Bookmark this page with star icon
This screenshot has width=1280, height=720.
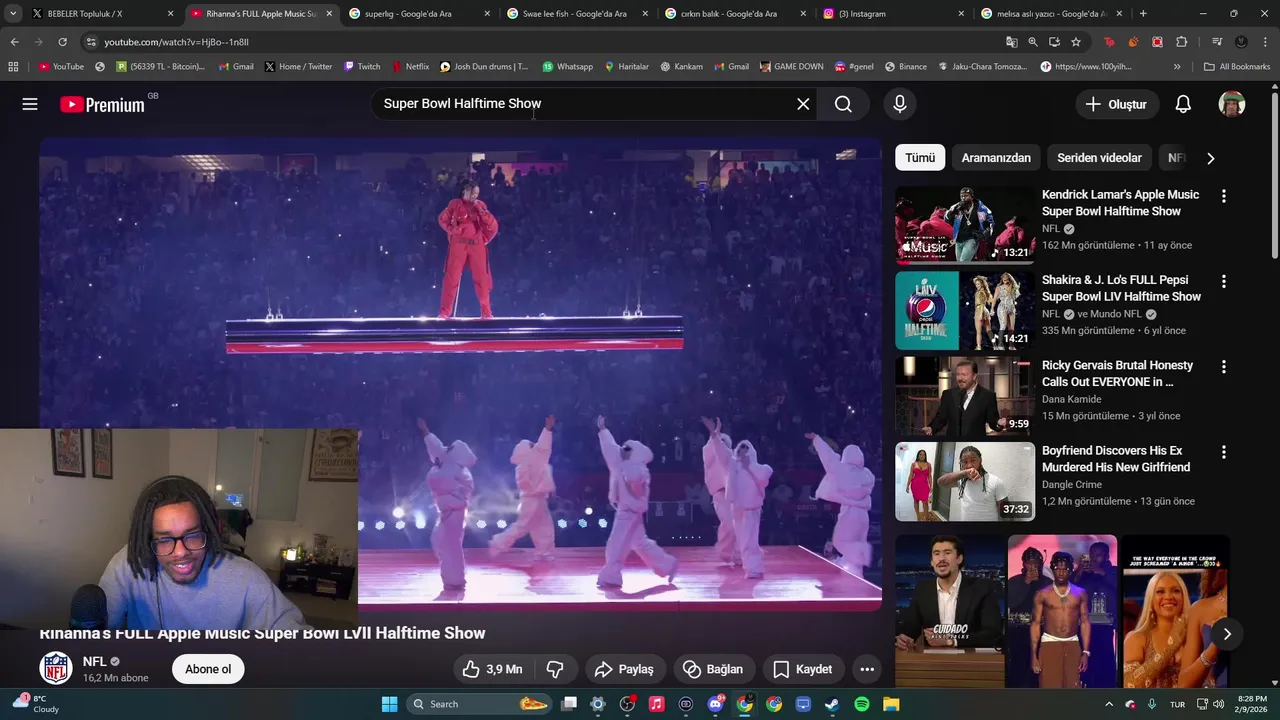pos(1076,42)
